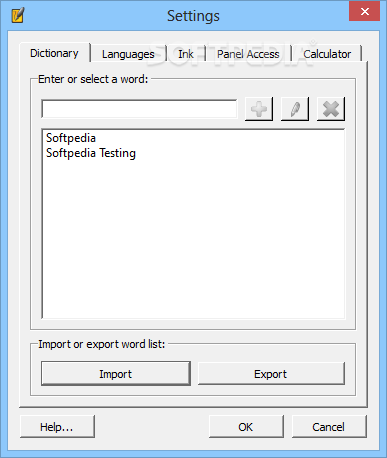Click the add word plus icon
387x458 pixels.
[259, 109]
